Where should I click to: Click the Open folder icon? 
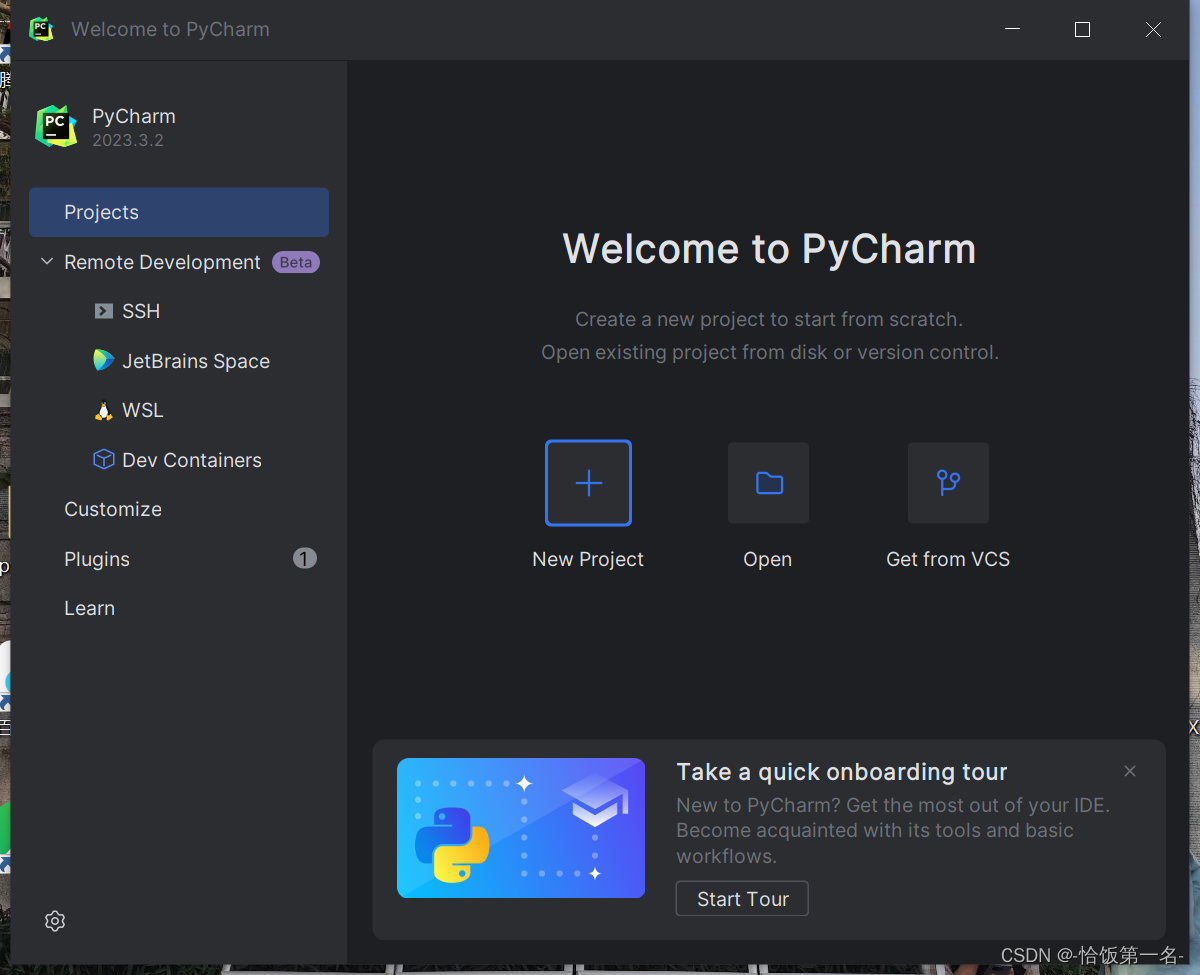768,483
